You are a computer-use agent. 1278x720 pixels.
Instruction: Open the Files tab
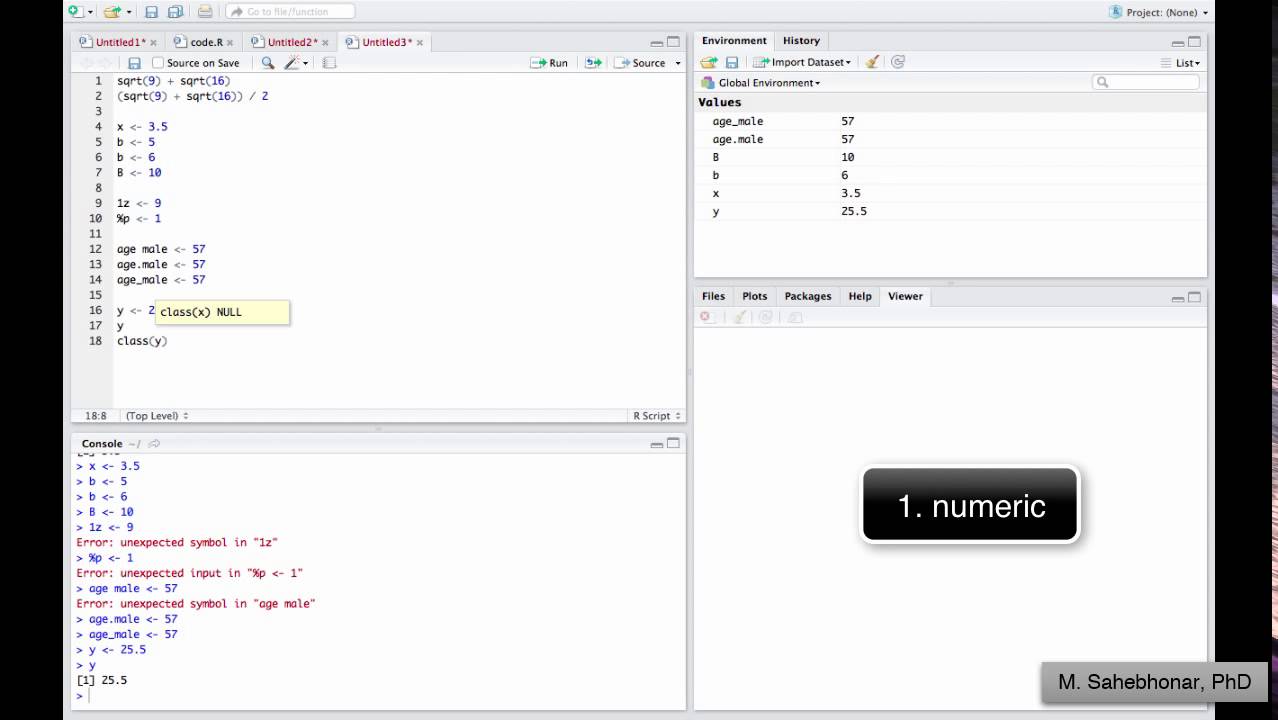click(713, 296)
